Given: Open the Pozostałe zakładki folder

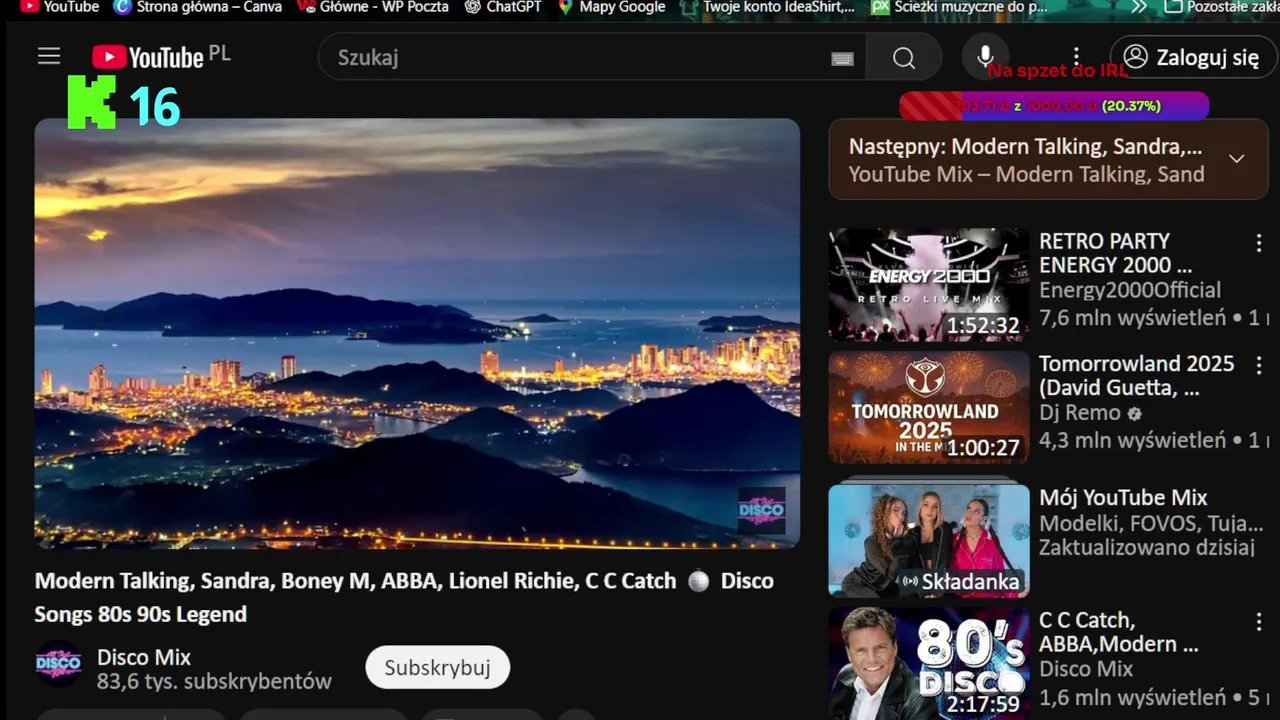Looking at the screenshot, I should [1222, 7].
